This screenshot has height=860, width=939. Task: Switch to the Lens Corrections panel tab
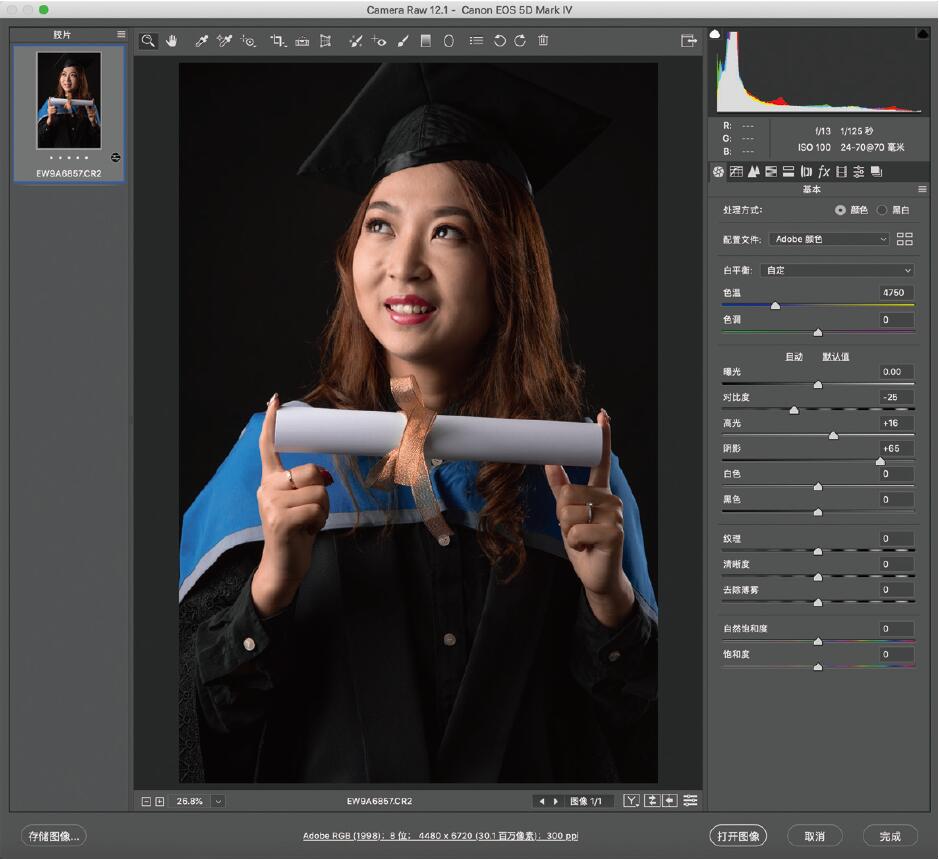[806, 172]
